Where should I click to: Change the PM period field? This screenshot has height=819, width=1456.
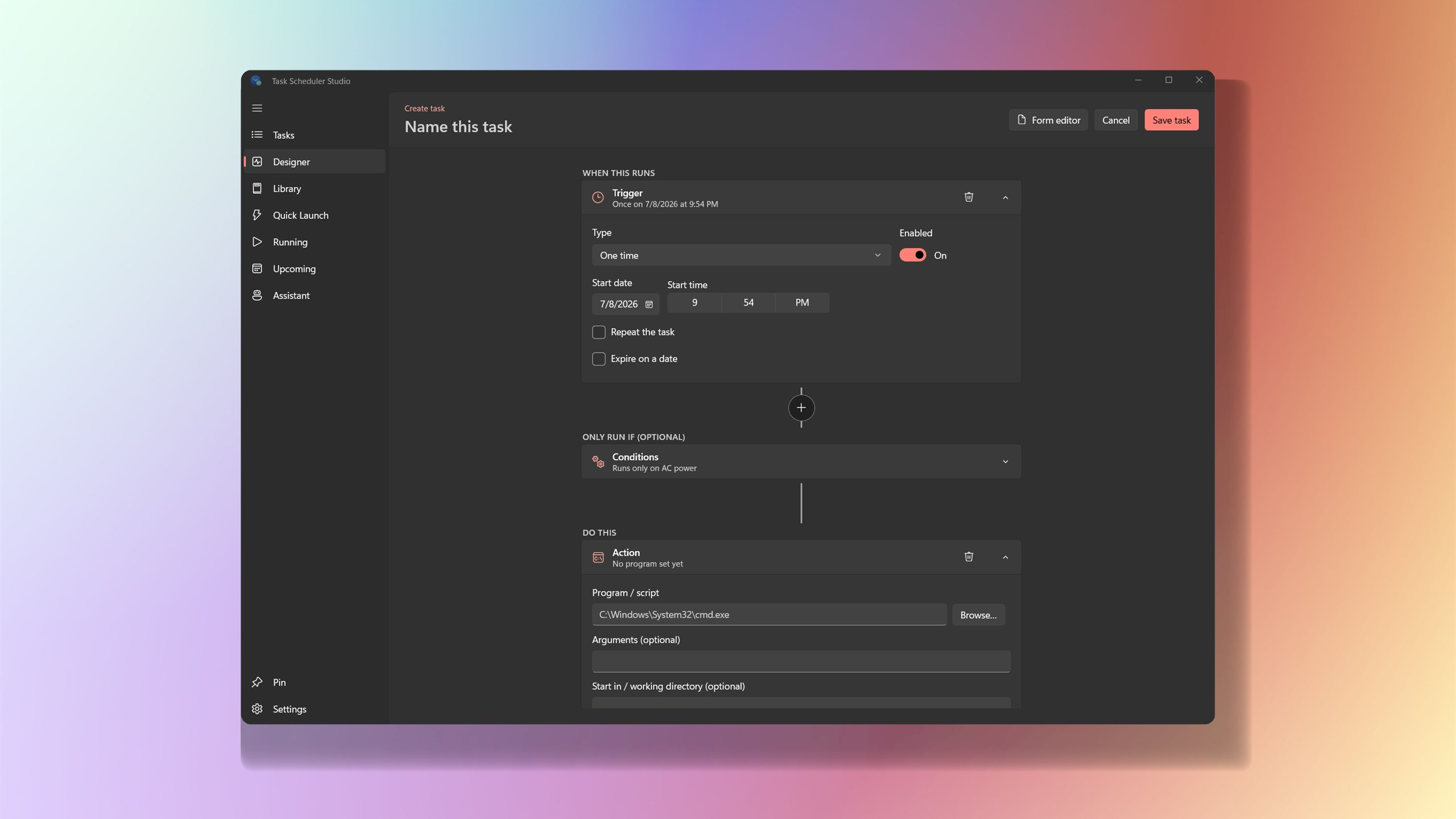[802, 303]
